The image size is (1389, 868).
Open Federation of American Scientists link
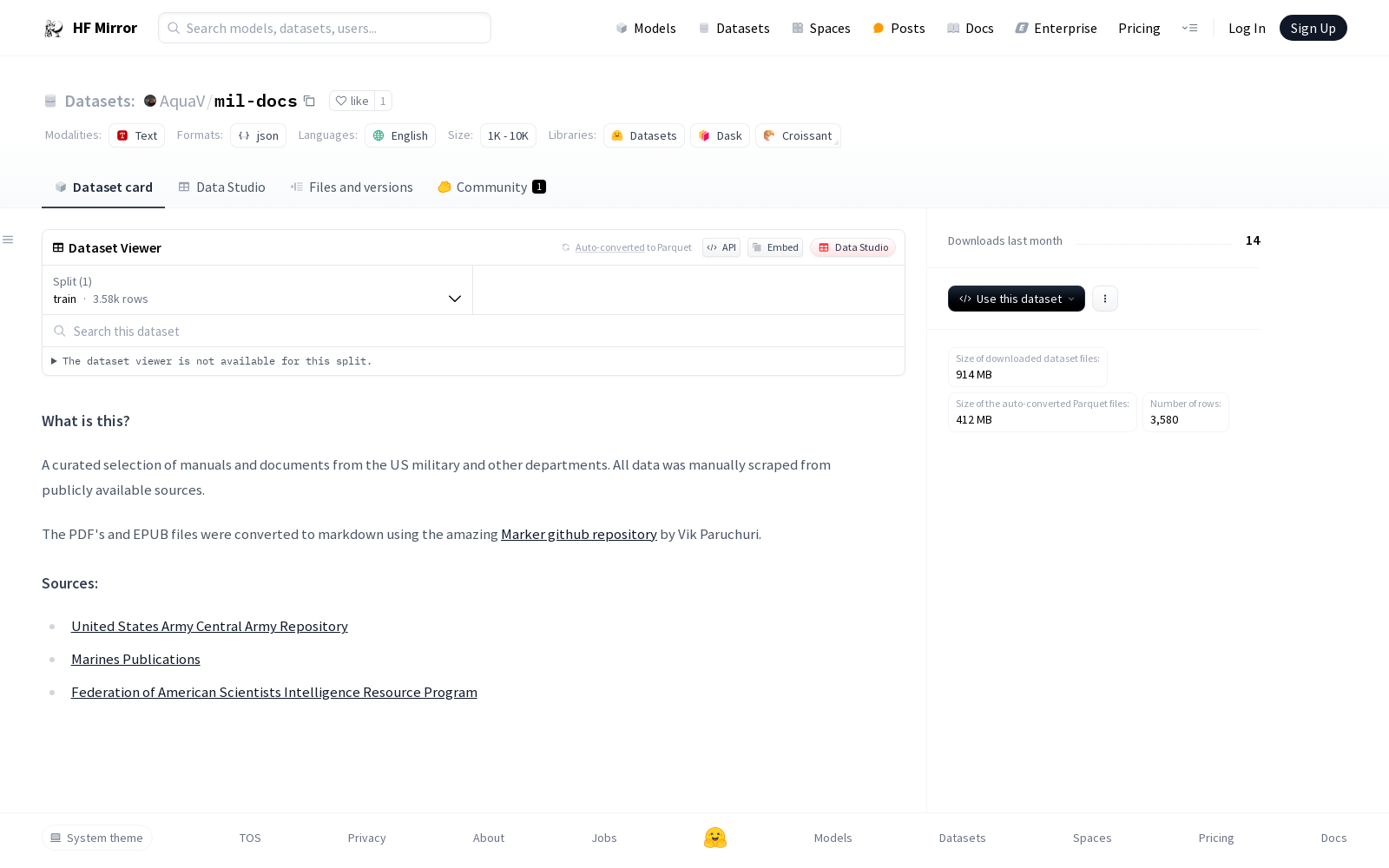coord(274,693)
